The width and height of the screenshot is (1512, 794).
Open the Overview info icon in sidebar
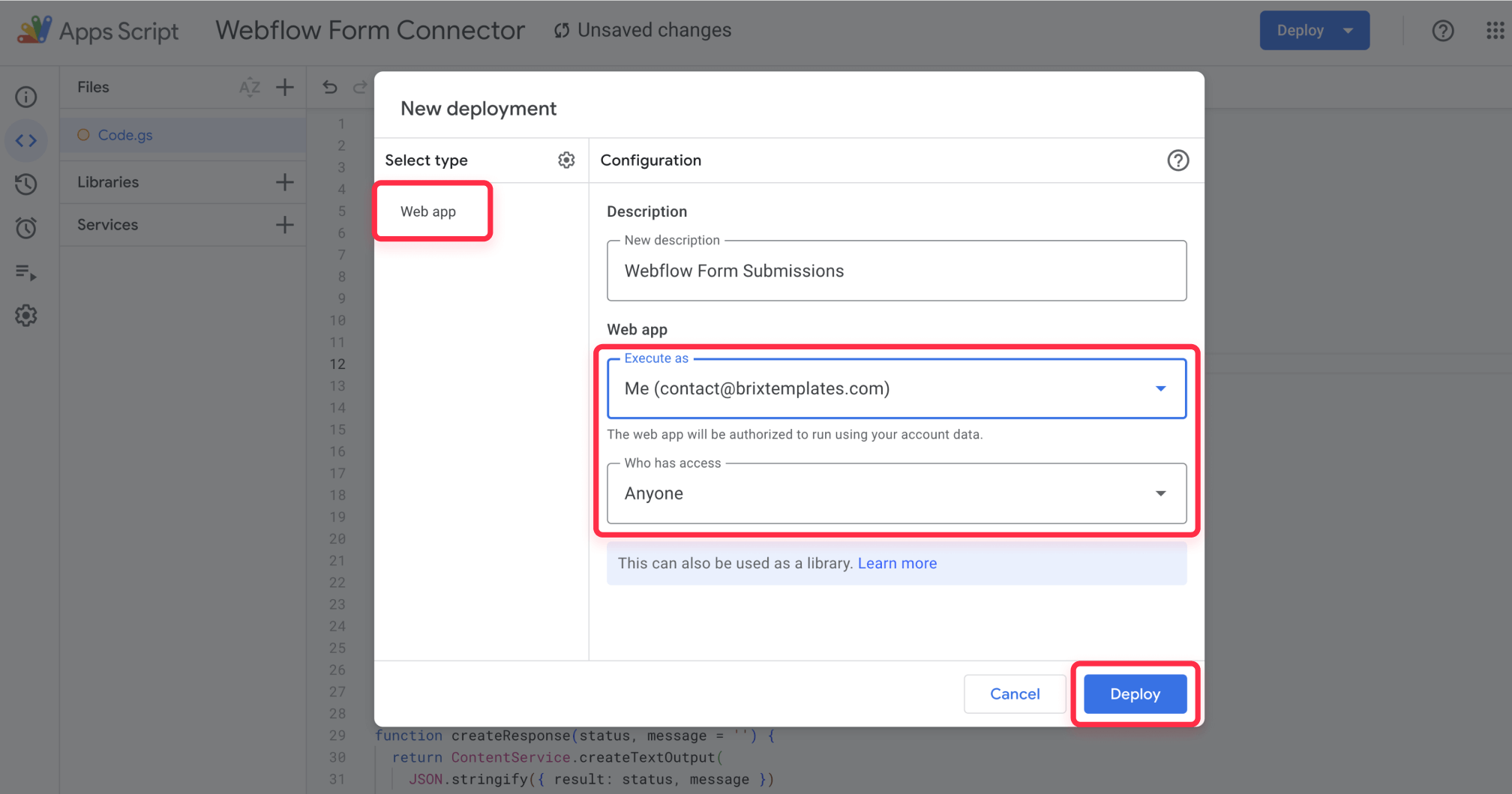(x=26, y=97)
